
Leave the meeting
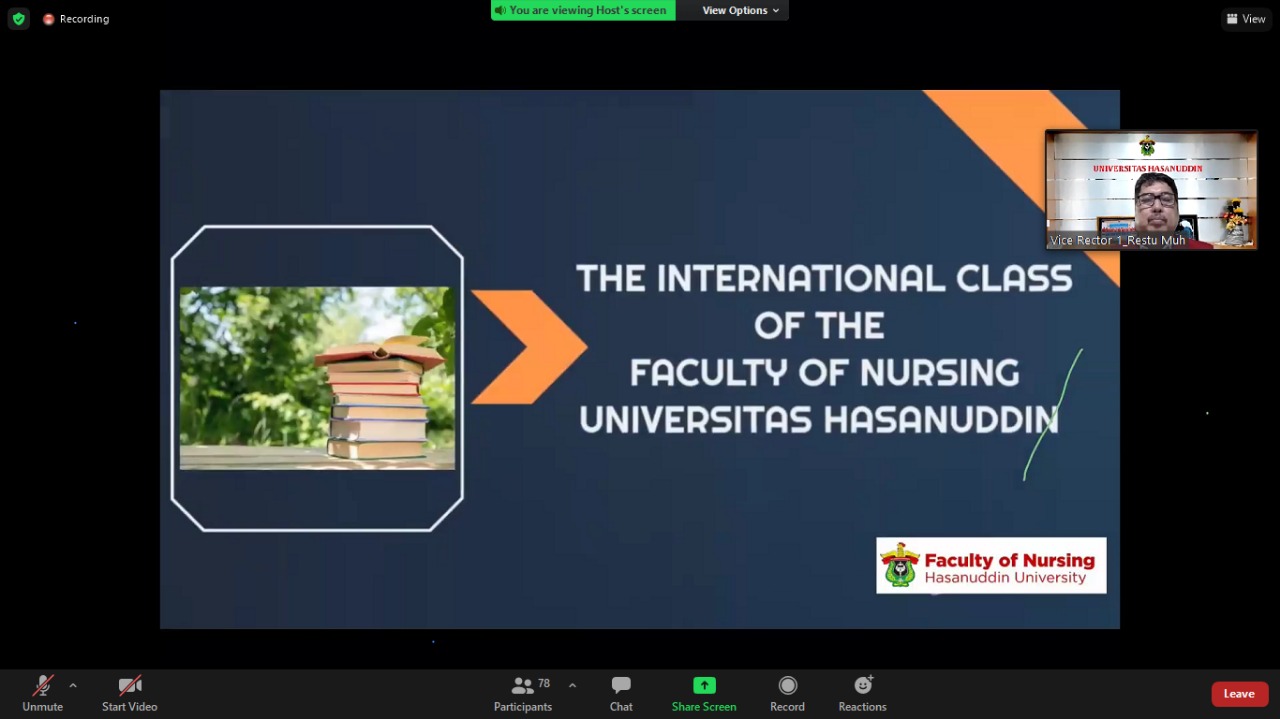coord(1239,693)
